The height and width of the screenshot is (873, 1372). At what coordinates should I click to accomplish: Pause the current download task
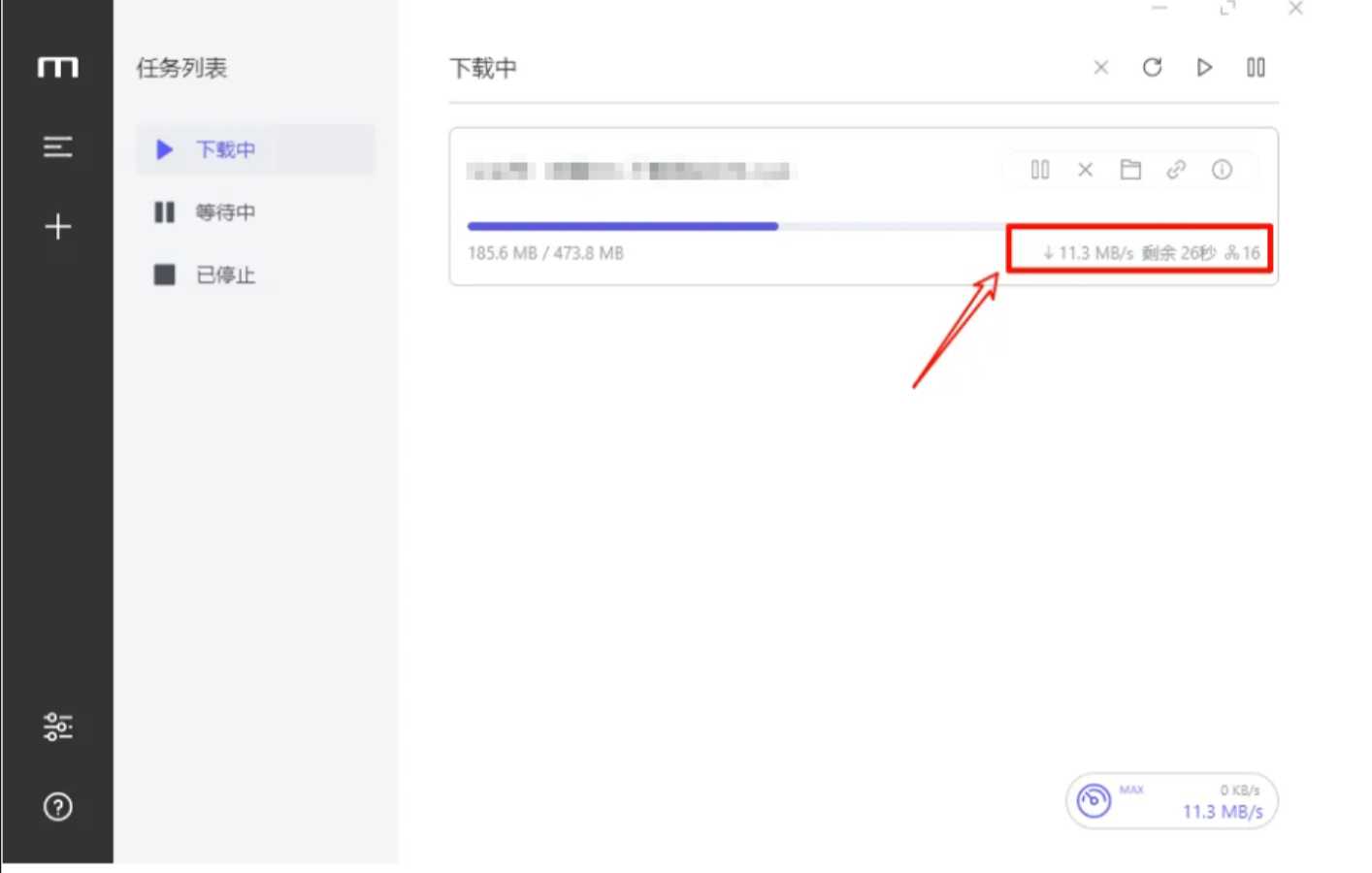point(1040,170)
